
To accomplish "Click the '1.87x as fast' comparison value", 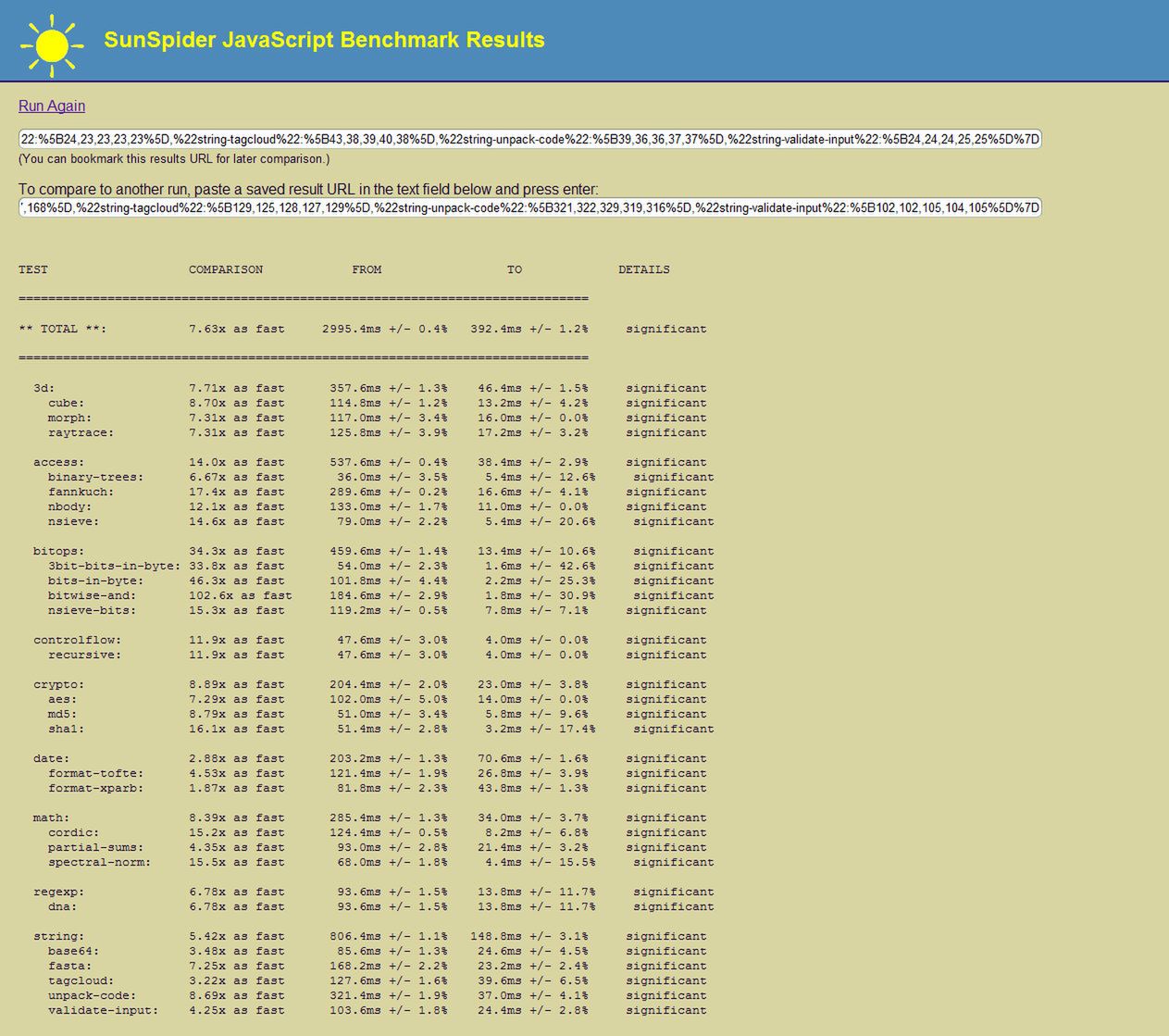I will tap(237, 789).
